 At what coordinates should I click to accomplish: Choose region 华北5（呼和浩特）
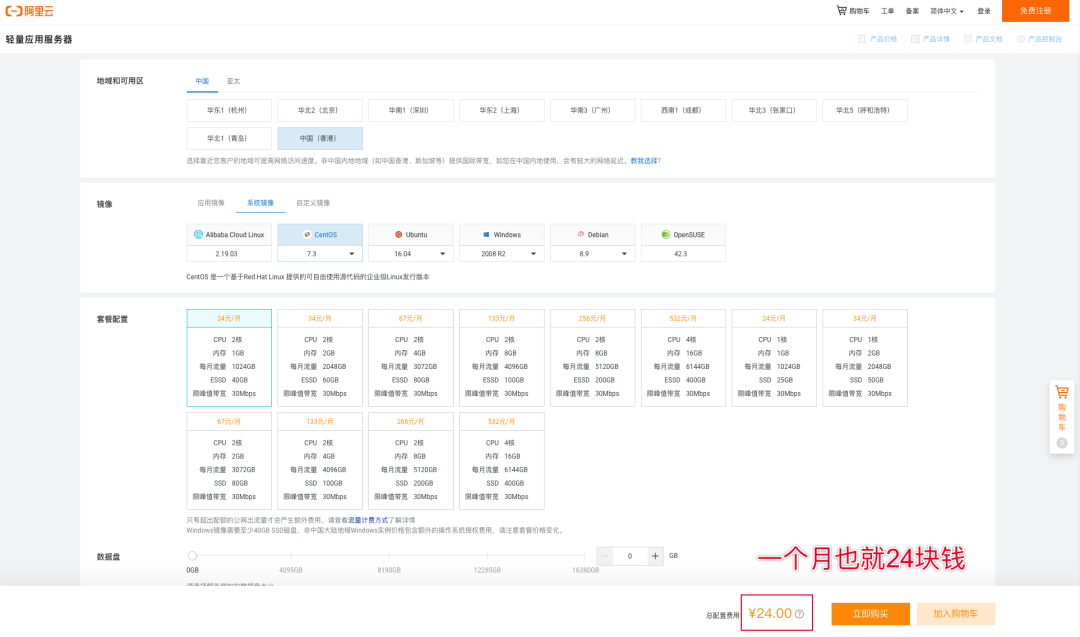click(x=865, y=110)
